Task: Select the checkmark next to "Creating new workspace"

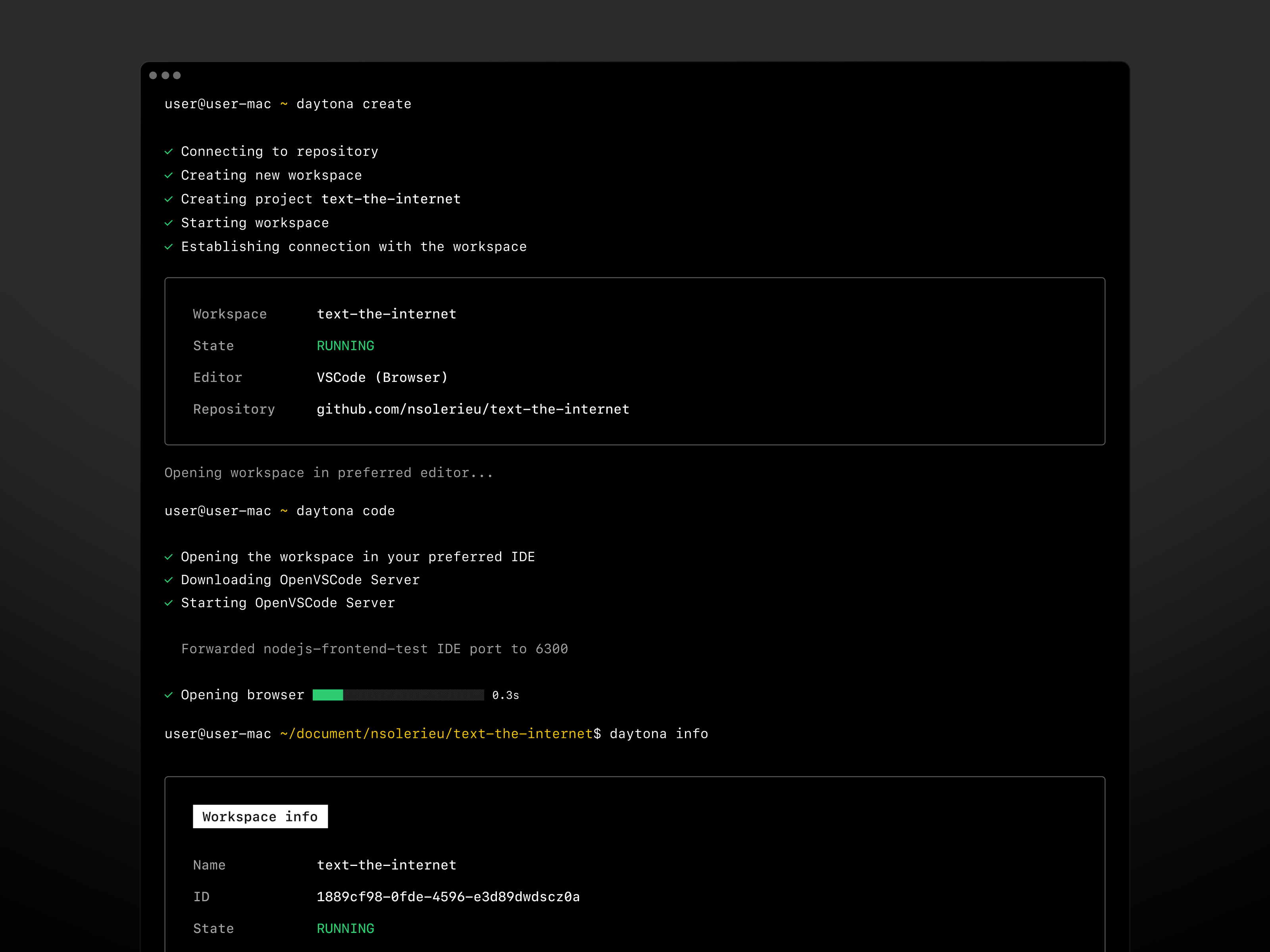Action: pyautogui.click(x=169, y=175)
